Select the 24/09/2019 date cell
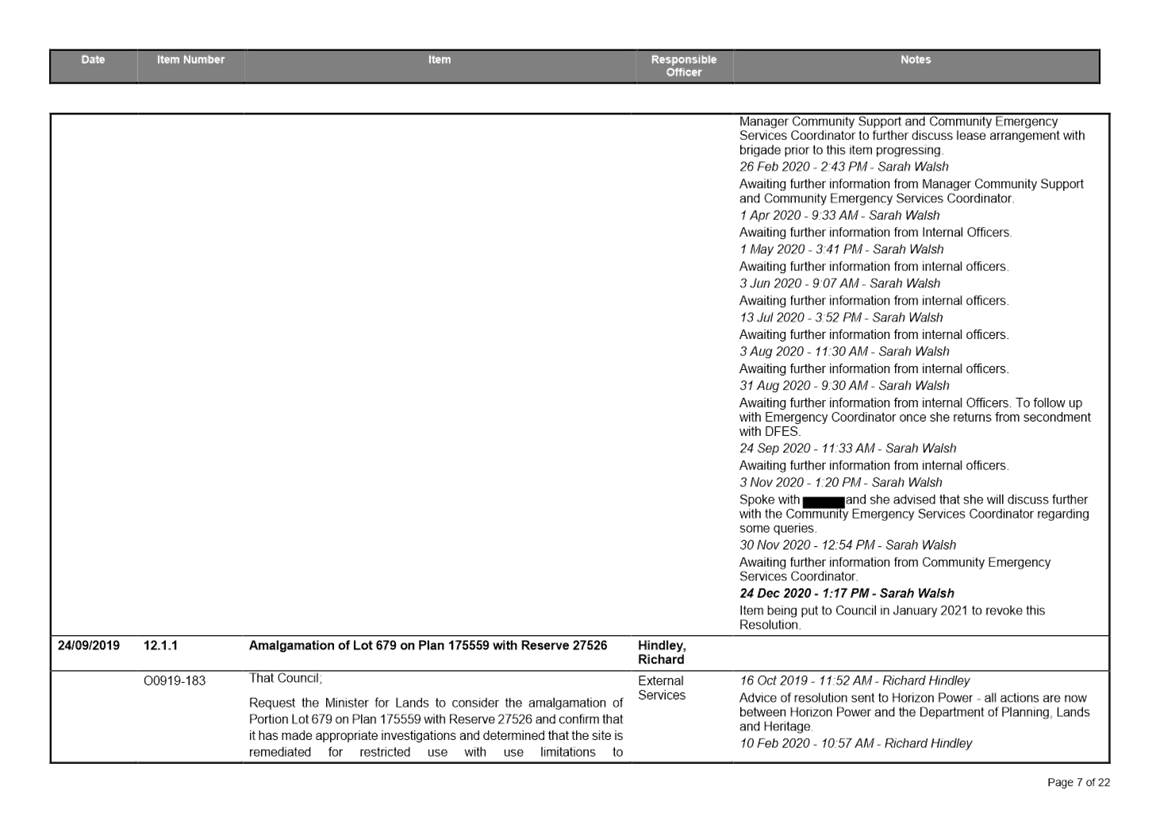Screen dimensions: 1160x821 point(89,646)
